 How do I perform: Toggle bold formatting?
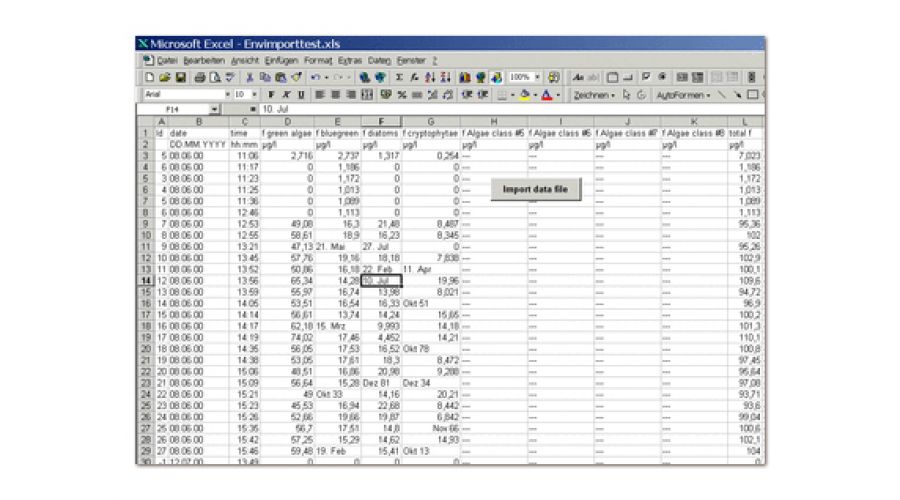271,95
